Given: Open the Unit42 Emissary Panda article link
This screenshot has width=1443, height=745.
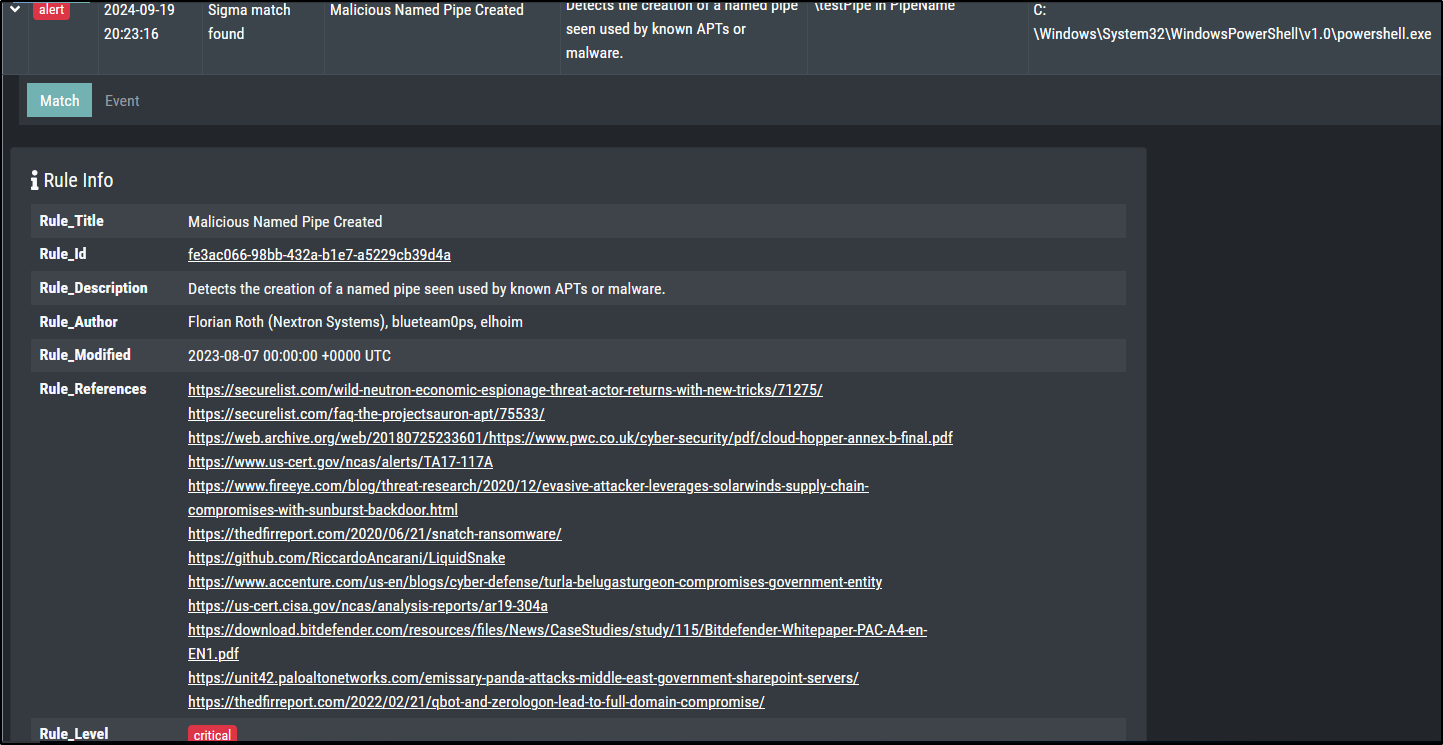Looking at the screenshot, I should [x=522, y=677].
